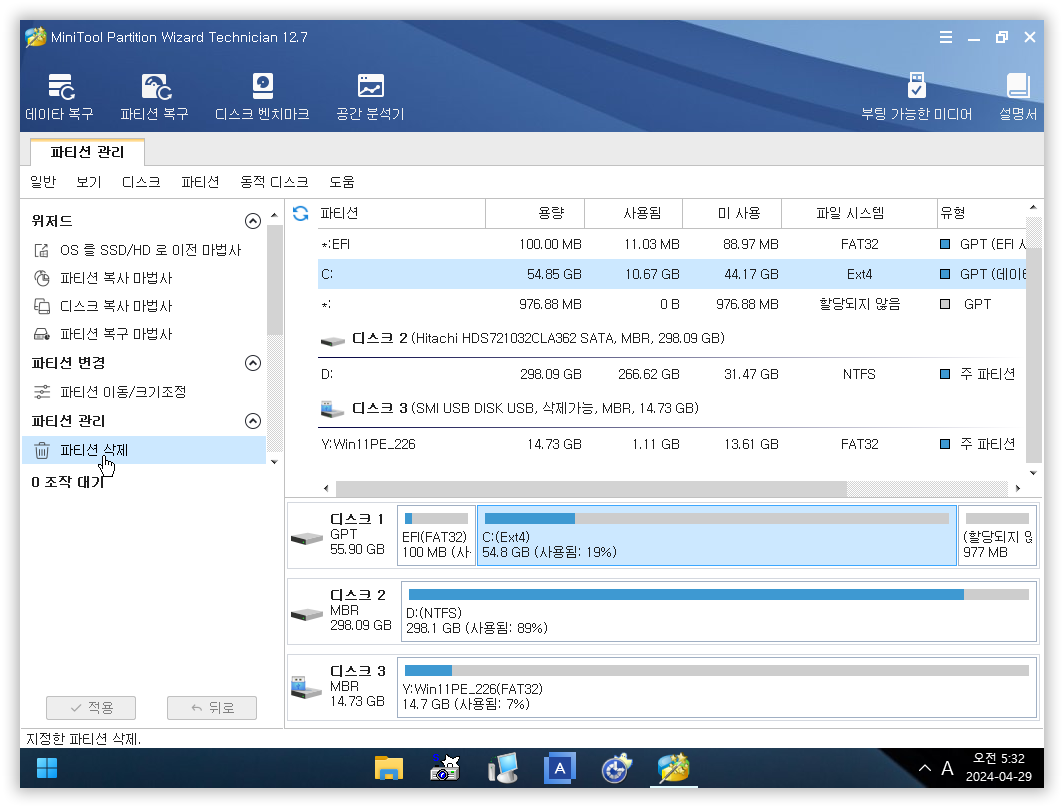Sort by 미 사용 column header
The image size is (1064, 808).
coord(732,214)
